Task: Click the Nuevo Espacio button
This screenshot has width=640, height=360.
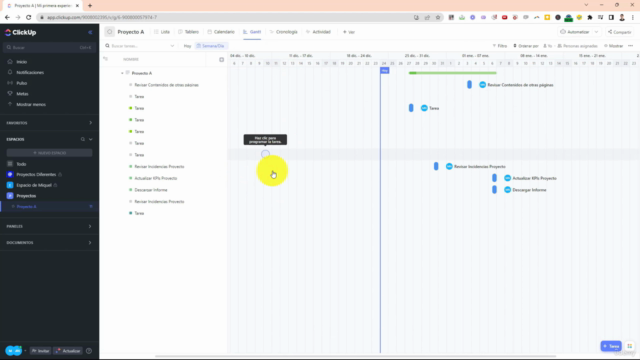Action: pos(49,153)
